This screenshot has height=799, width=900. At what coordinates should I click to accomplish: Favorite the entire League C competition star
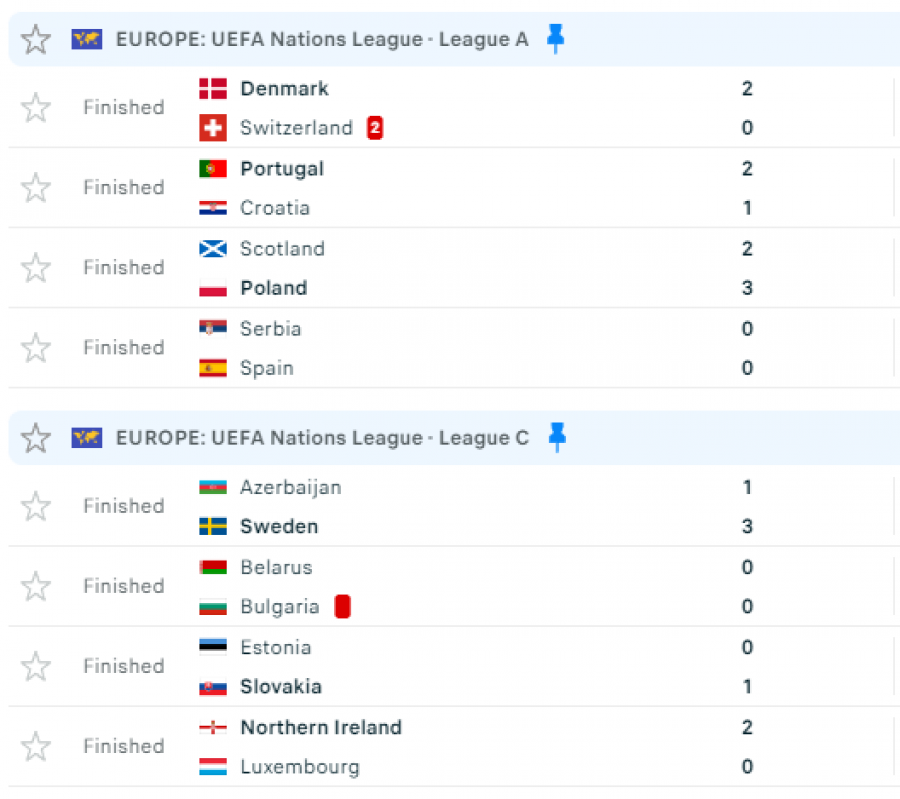[x=36, y=438]
